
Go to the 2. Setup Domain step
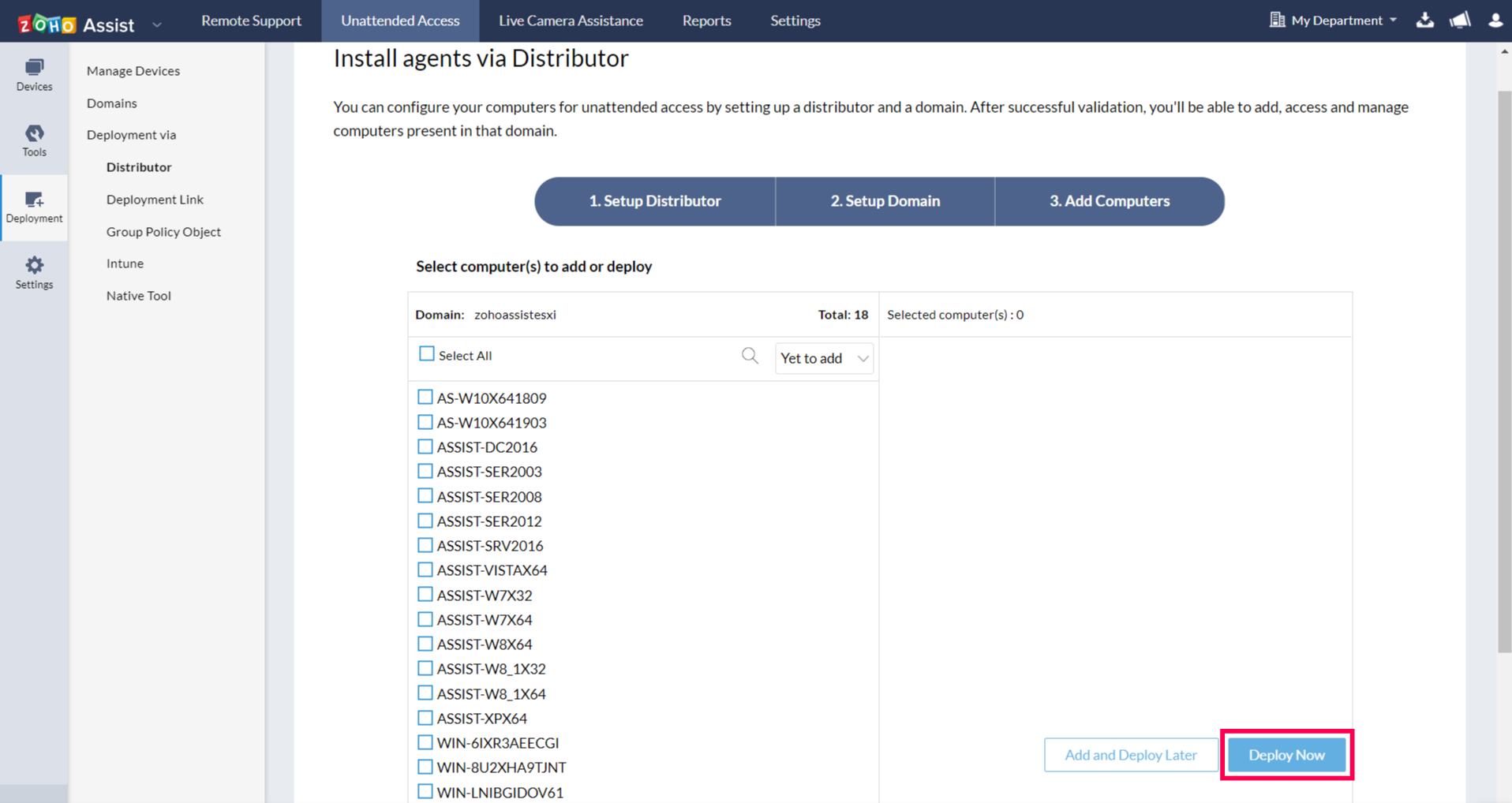(x=885, y=201)
